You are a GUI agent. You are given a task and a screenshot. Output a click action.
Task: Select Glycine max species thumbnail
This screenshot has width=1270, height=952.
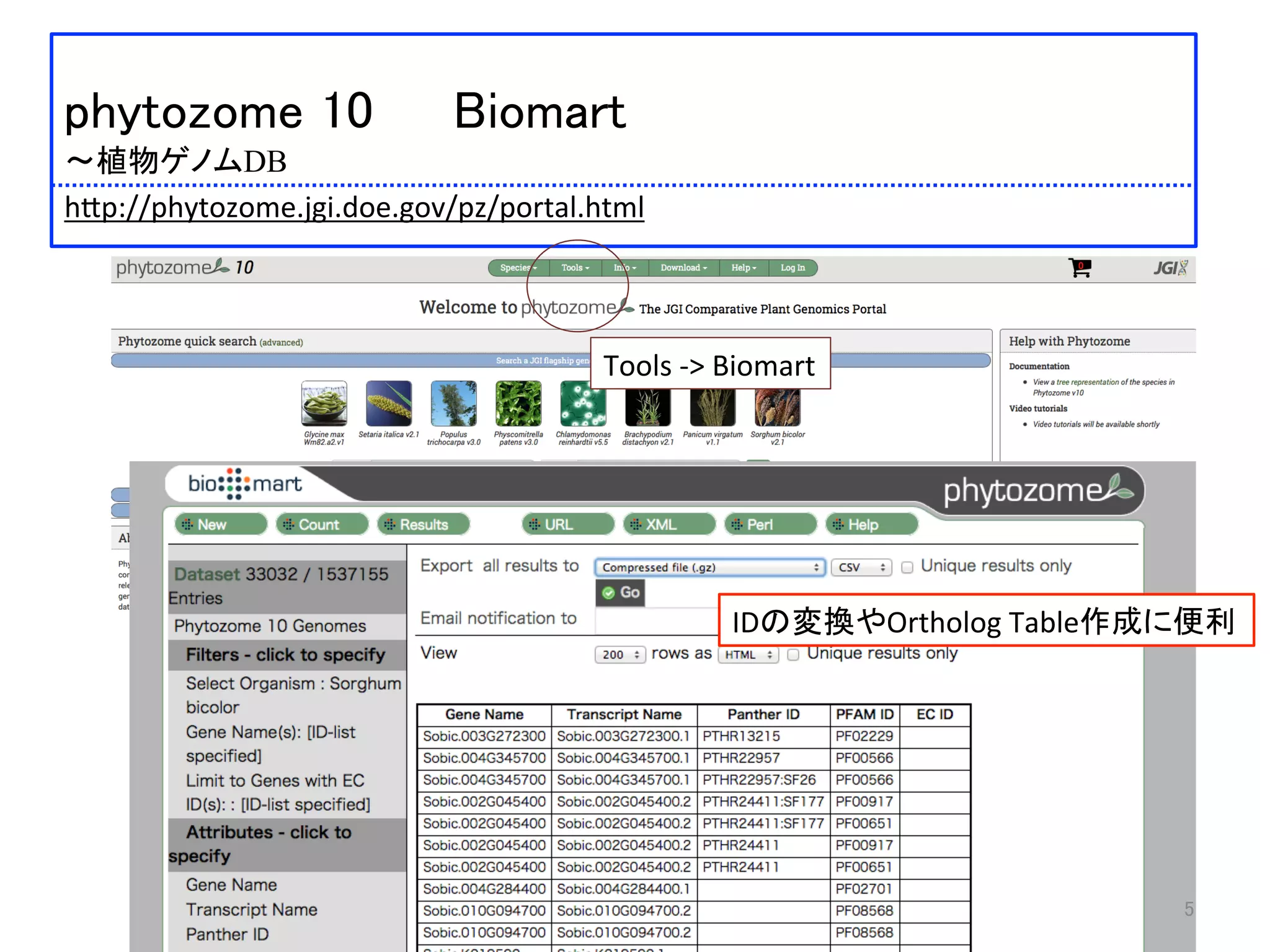[324, 403]
